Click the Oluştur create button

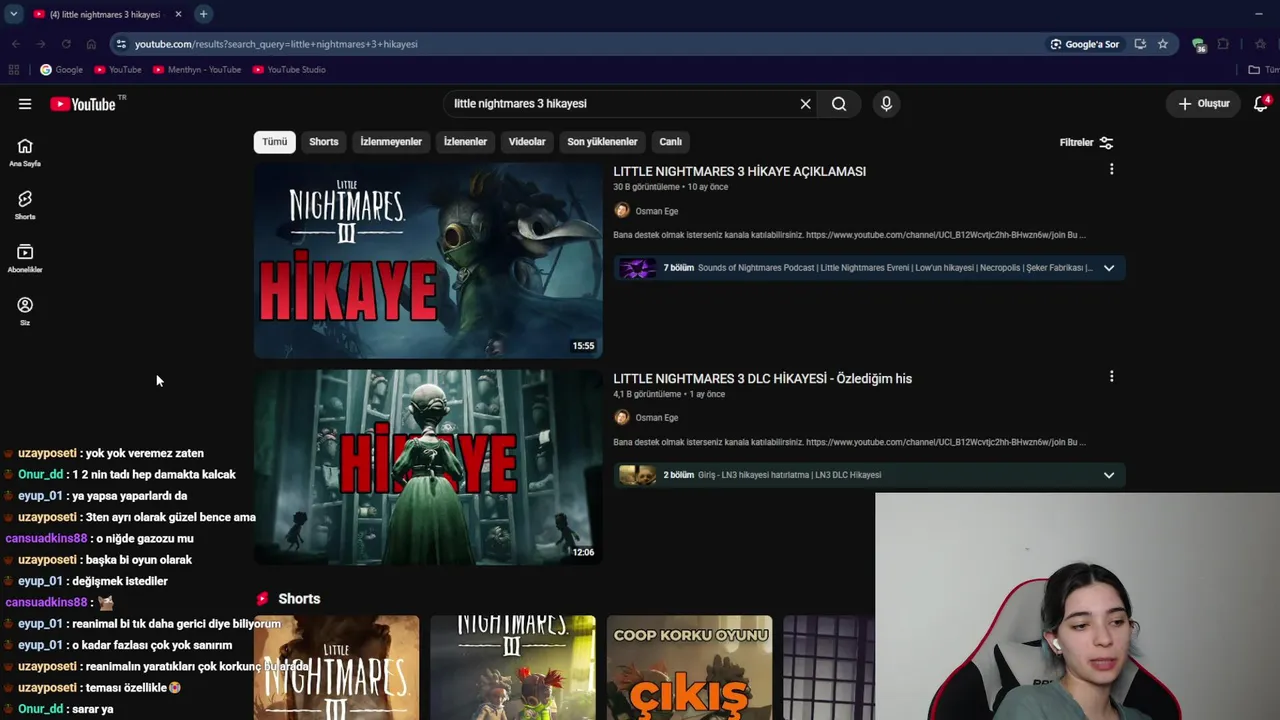(1204, 104)
